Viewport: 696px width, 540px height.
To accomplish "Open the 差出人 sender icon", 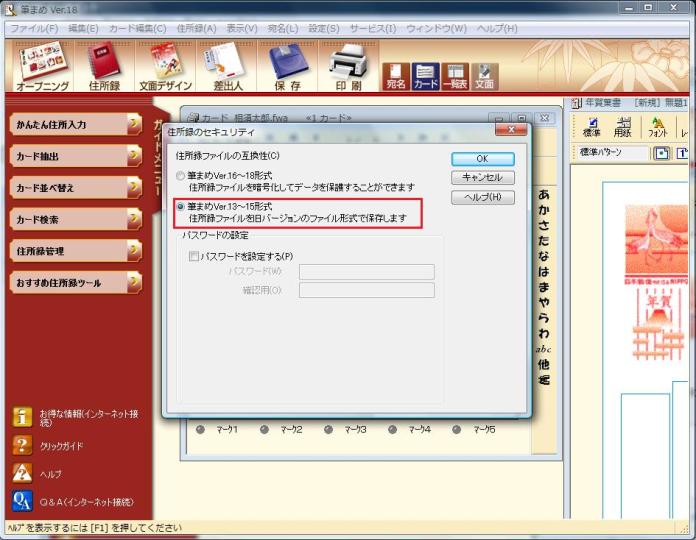I will tap(227, 67).
